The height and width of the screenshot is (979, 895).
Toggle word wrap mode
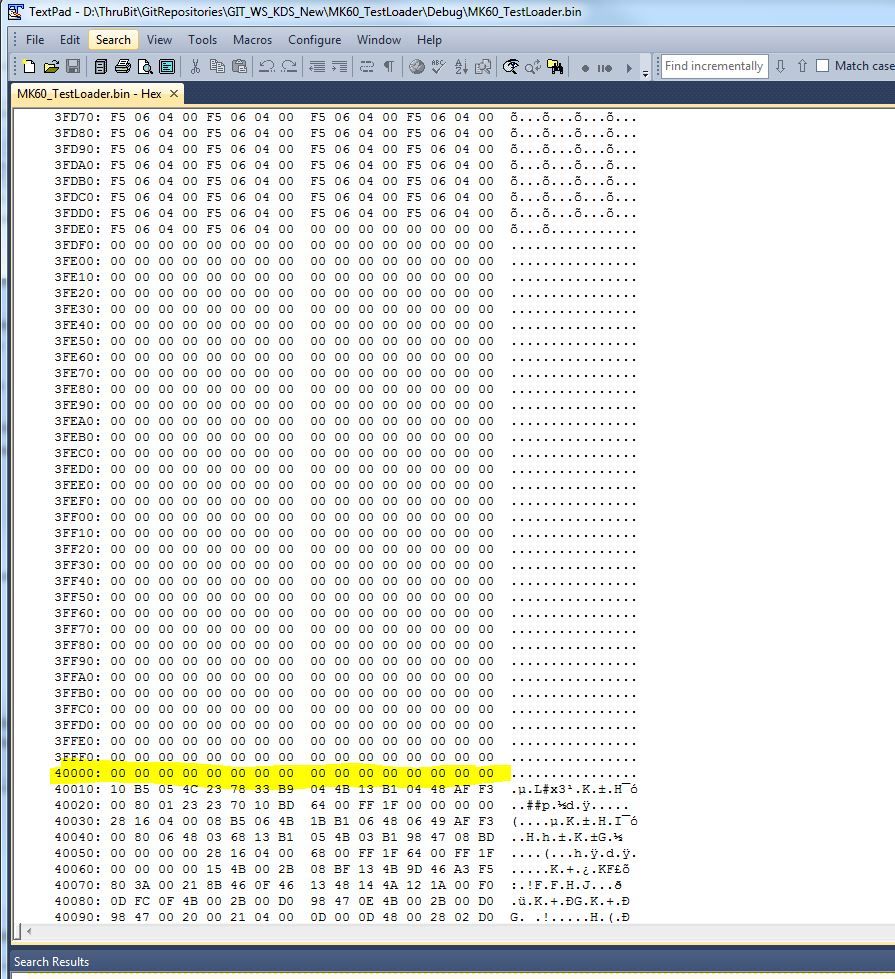[x=367, y=67]
